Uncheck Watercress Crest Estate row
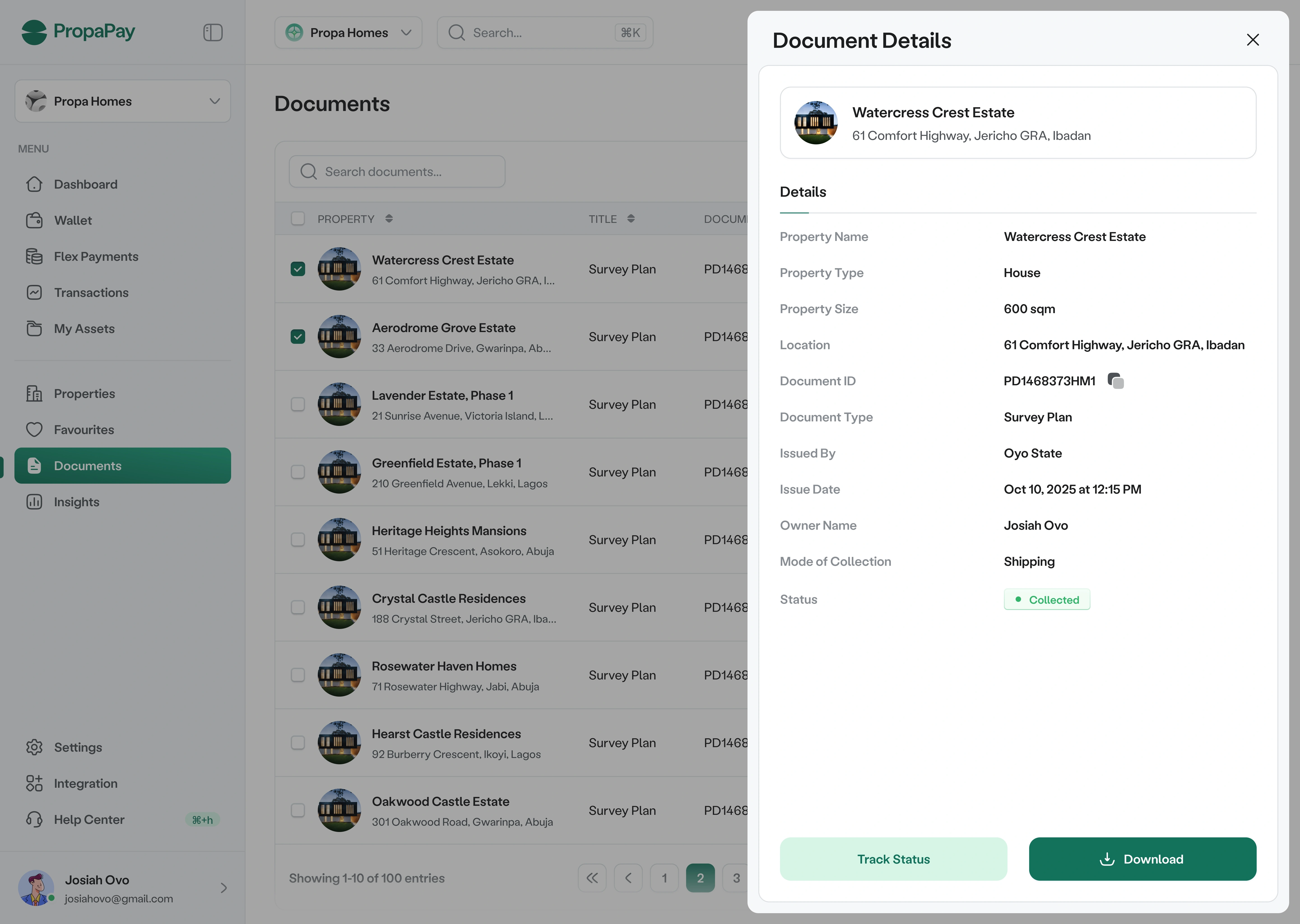The image size is (1300, 924). 298,269
